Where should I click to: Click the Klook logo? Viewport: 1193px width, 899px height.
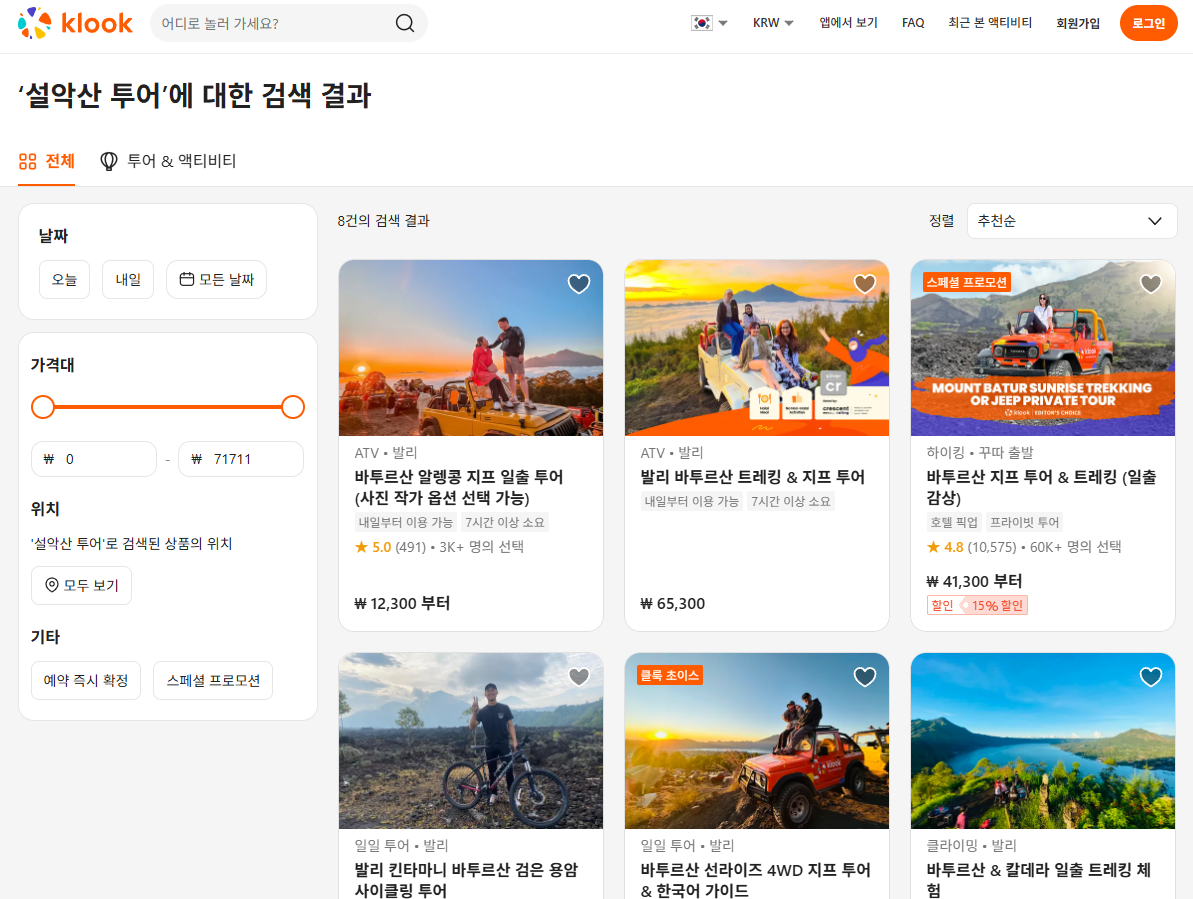pyautogui.click(x=75, y=24)
